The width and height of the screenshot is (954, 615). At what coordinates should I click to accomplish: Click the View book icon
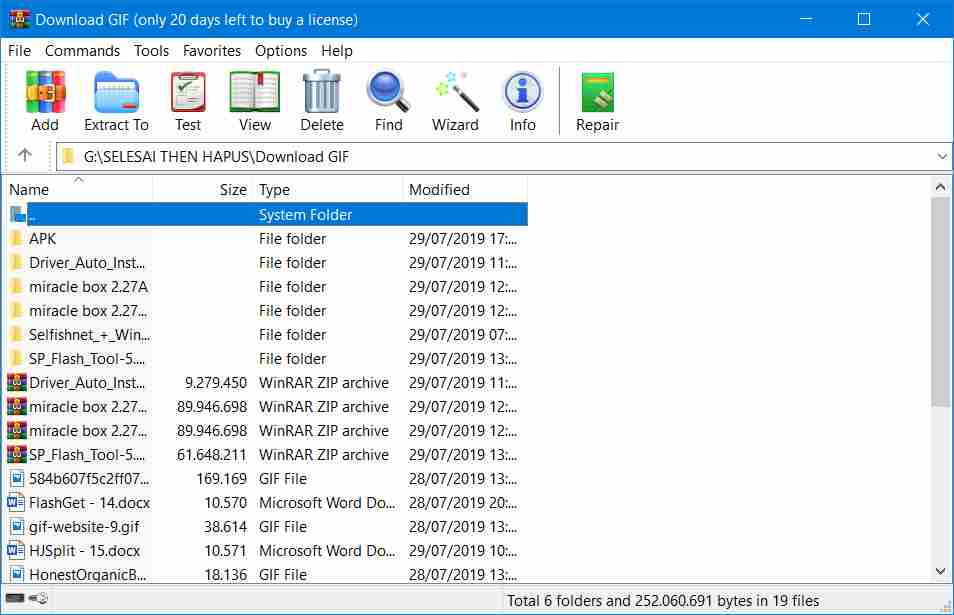254,92
